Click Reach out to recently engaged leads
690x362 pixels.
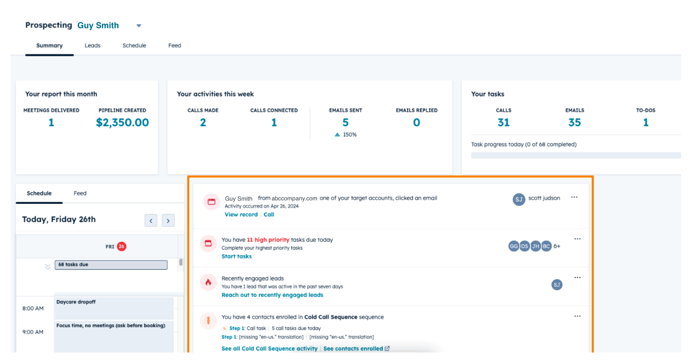tap(272, 295)
